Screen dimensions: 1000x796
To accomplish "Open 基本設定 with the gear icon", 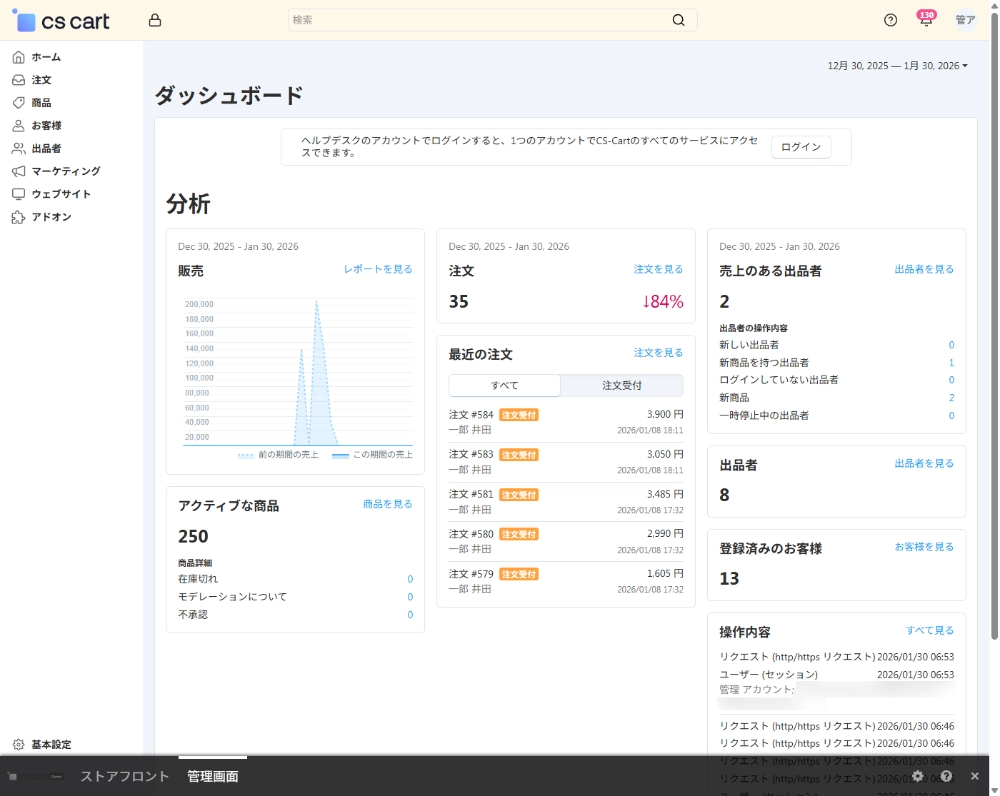I will pyautogui.click(x=17, y=744).
